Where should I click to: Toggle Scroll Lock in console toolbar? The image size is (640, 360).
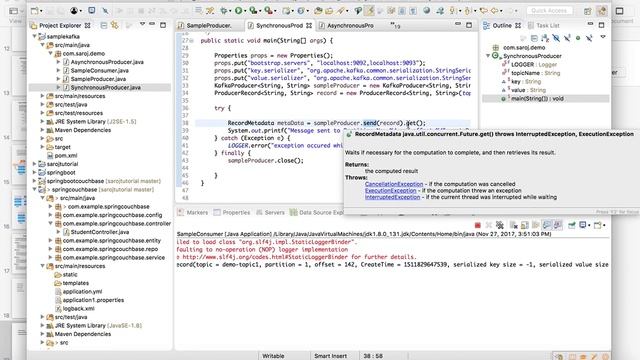524,225
